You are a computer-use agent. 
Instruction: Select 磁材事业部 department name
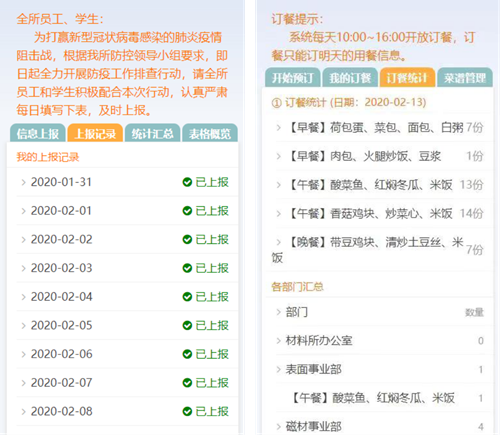click(x=314, y=426)
